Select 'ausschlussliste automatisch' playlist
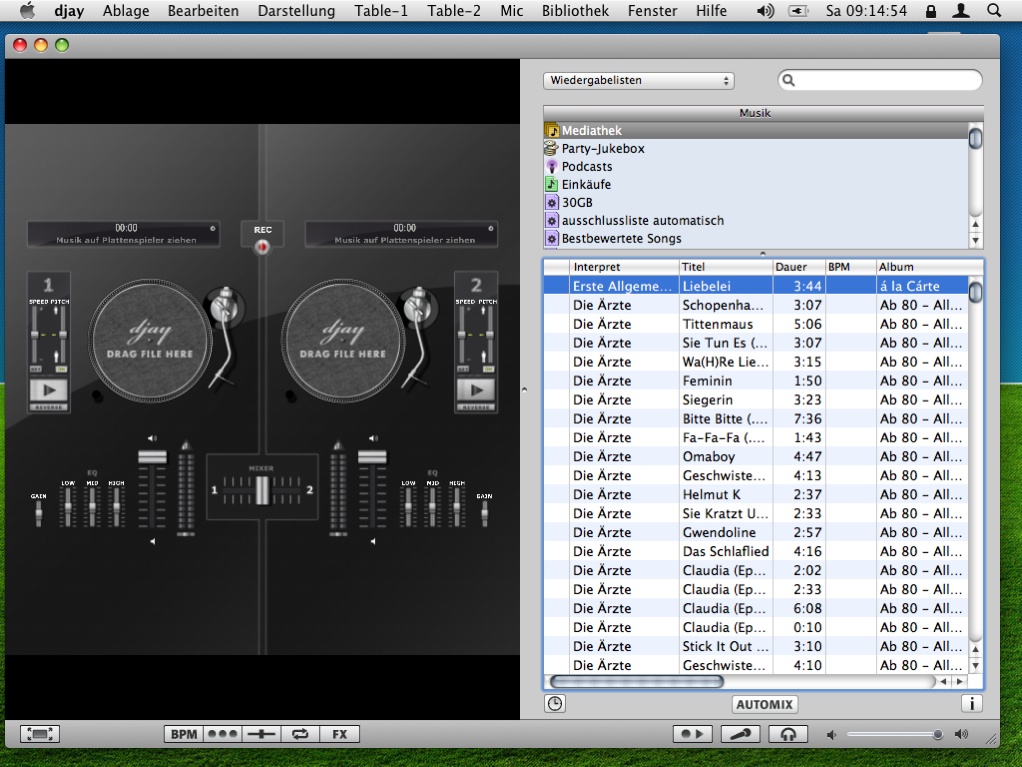The image size is (1022, 767). 756,220
